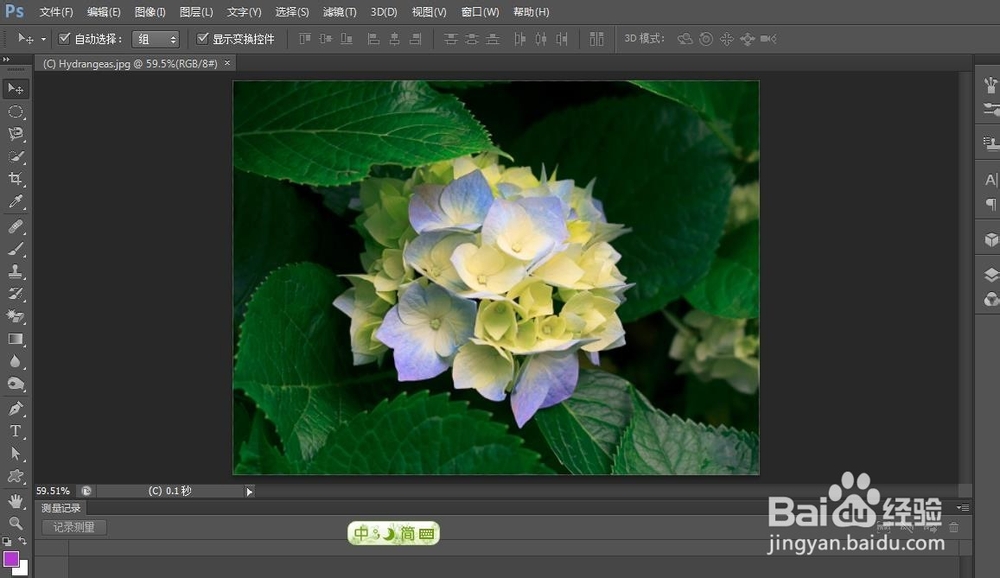This screenshot has width=1000, height=578.
Task: Click align right edges icon
Action: (x=415, y=39)
